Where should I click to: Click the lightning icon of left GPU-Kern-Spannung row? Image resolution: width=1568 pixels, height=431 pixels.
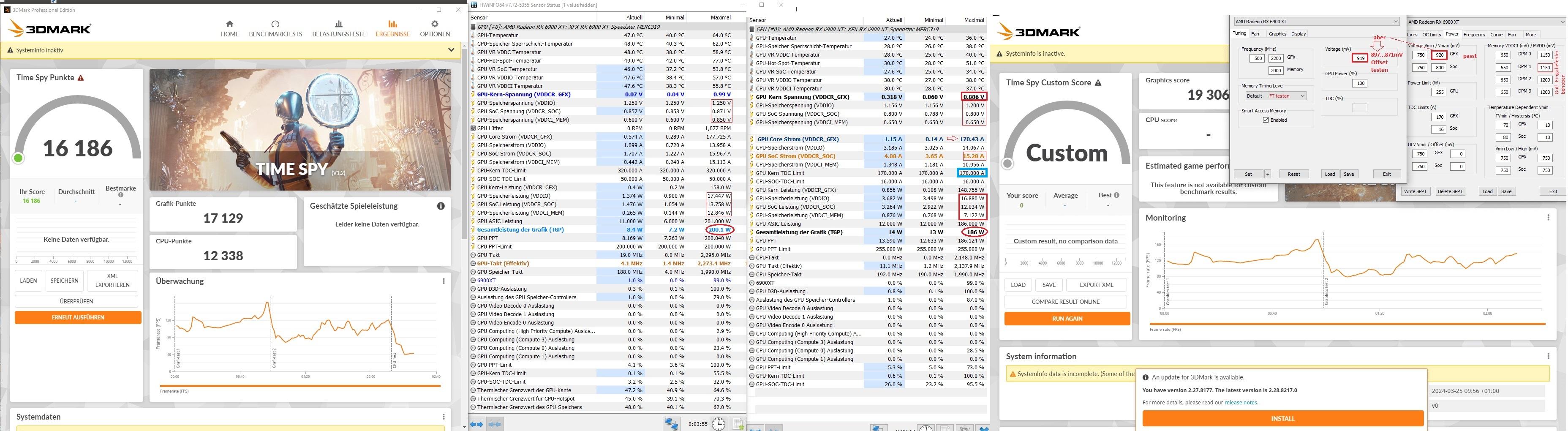pyautogui.click(x=473, y=95)
